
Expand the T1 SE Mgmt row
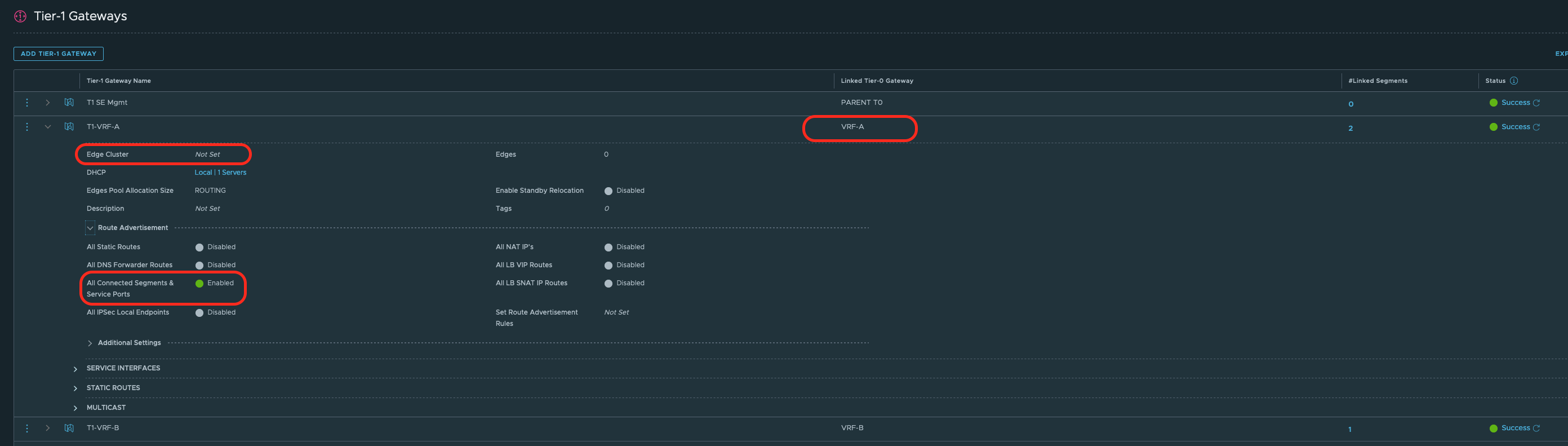click(47, 103)
